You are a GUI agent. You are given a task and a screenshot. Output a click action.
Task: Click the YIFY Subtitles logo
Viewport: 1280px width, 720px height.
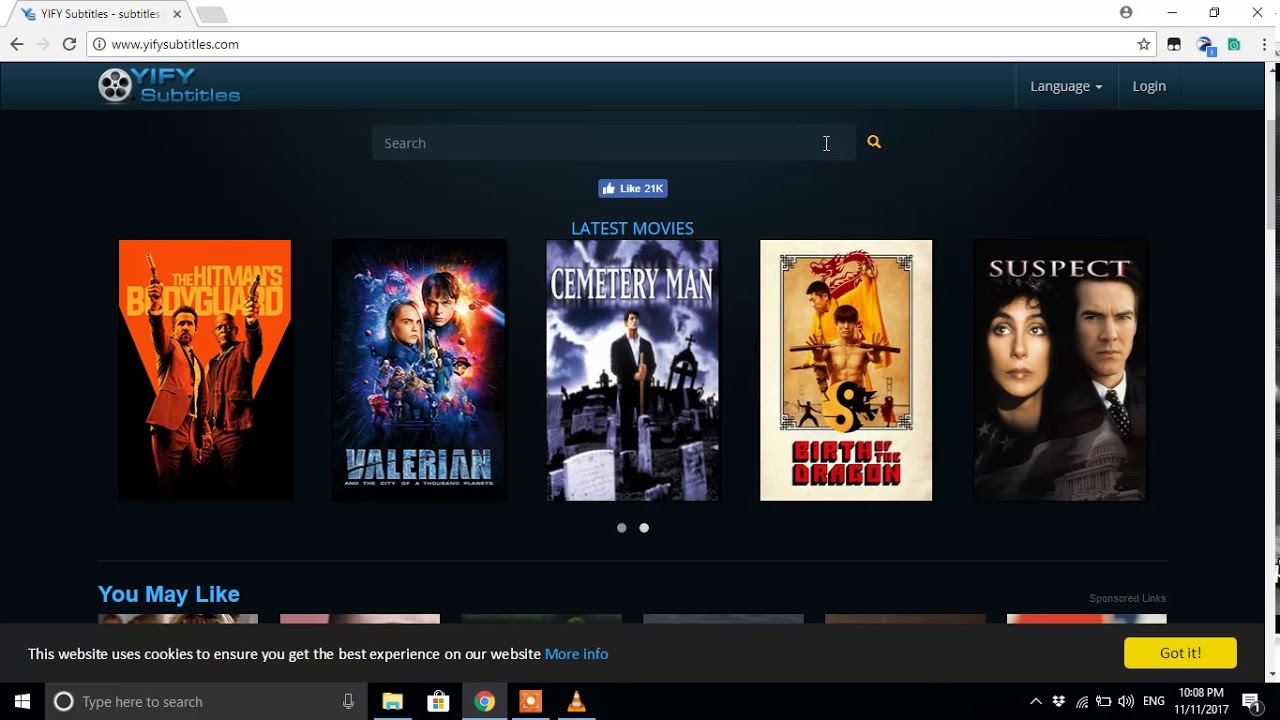click(x=169, y=86)
